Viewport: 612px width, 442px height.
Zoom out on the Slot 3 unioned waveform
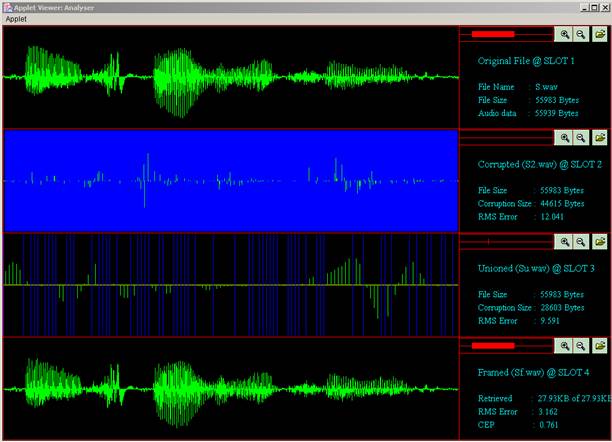(581, 242)
